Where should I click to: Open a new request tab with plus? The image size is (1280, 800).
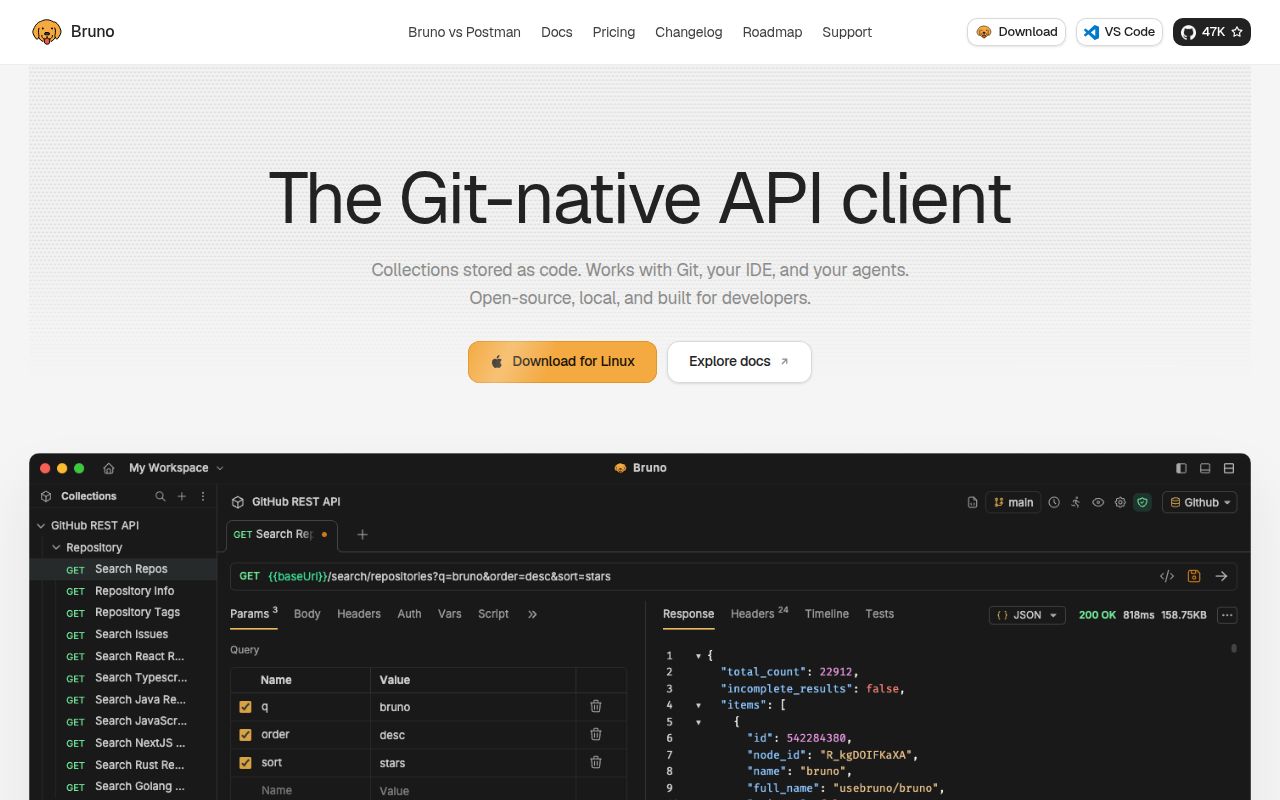[363, 535]
